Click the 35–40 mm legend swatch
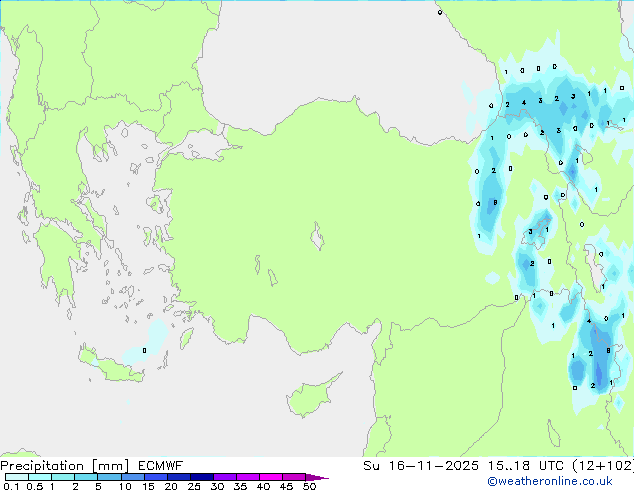 (x=247, y=477)
